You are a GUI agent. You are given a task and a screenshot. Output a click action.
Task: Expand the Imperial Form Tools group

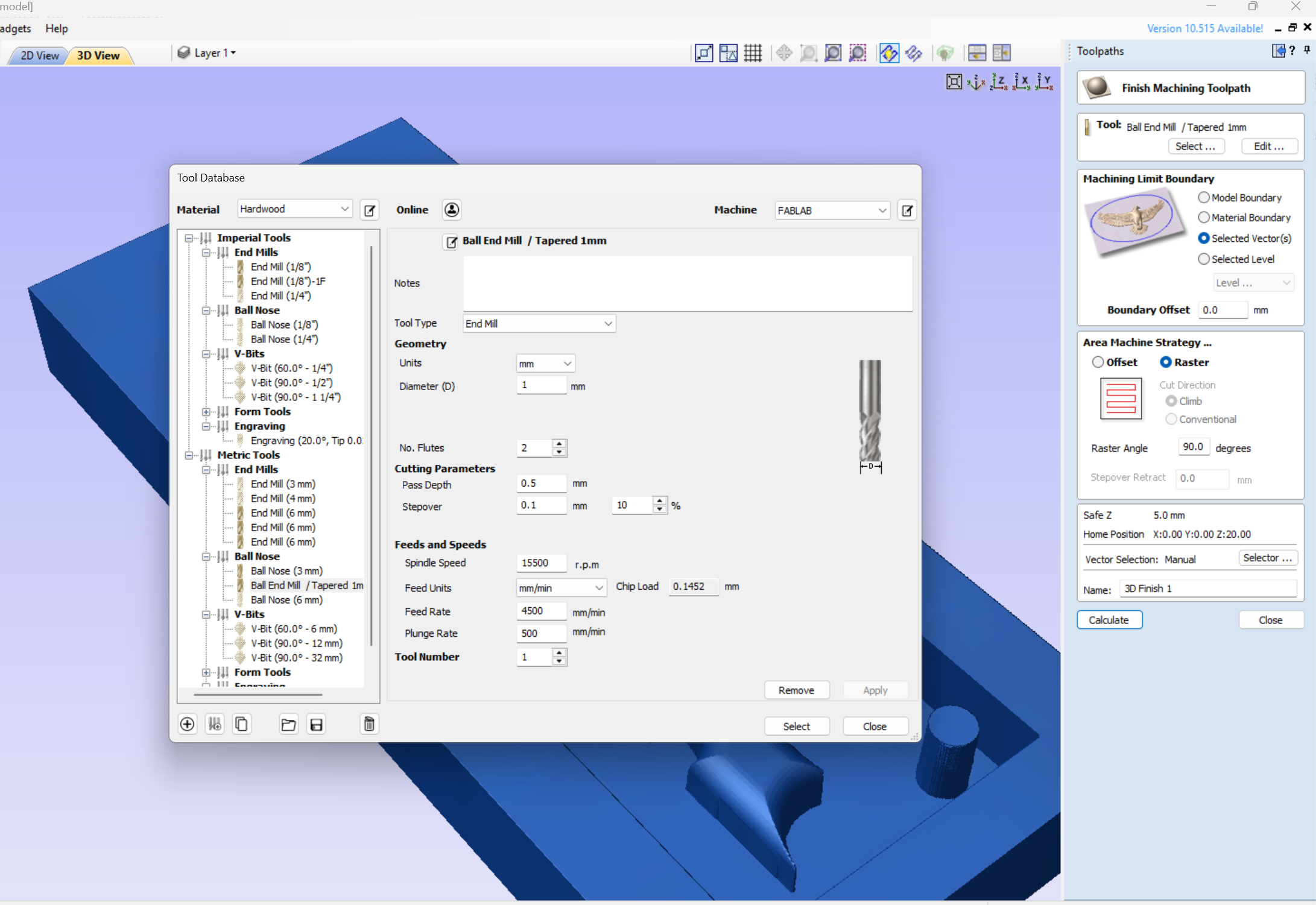(206, 412)
